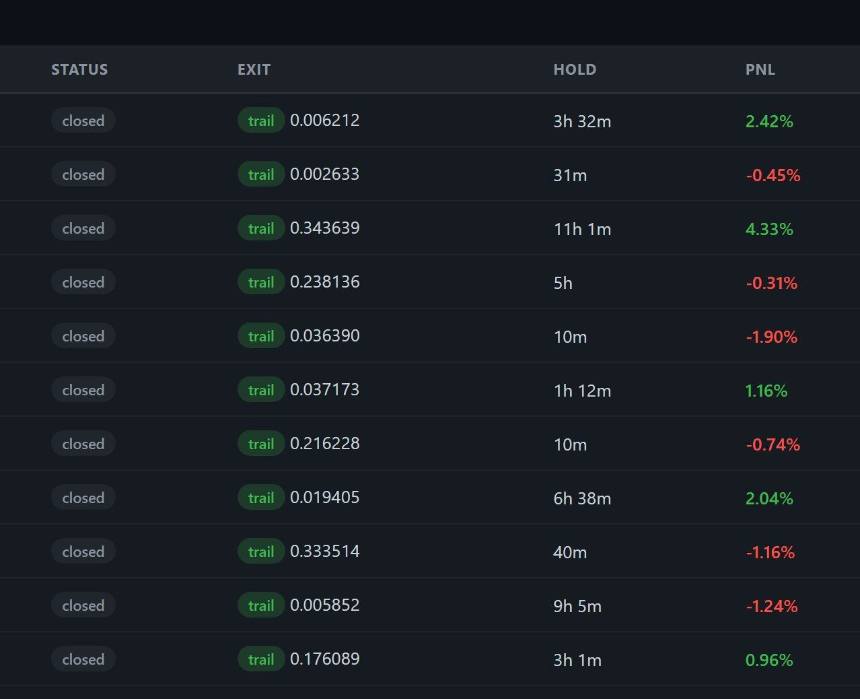The height and width of the screenshot is (699, 860).
Task: Select the -1.90% PNL value
Action: (771, 337)
